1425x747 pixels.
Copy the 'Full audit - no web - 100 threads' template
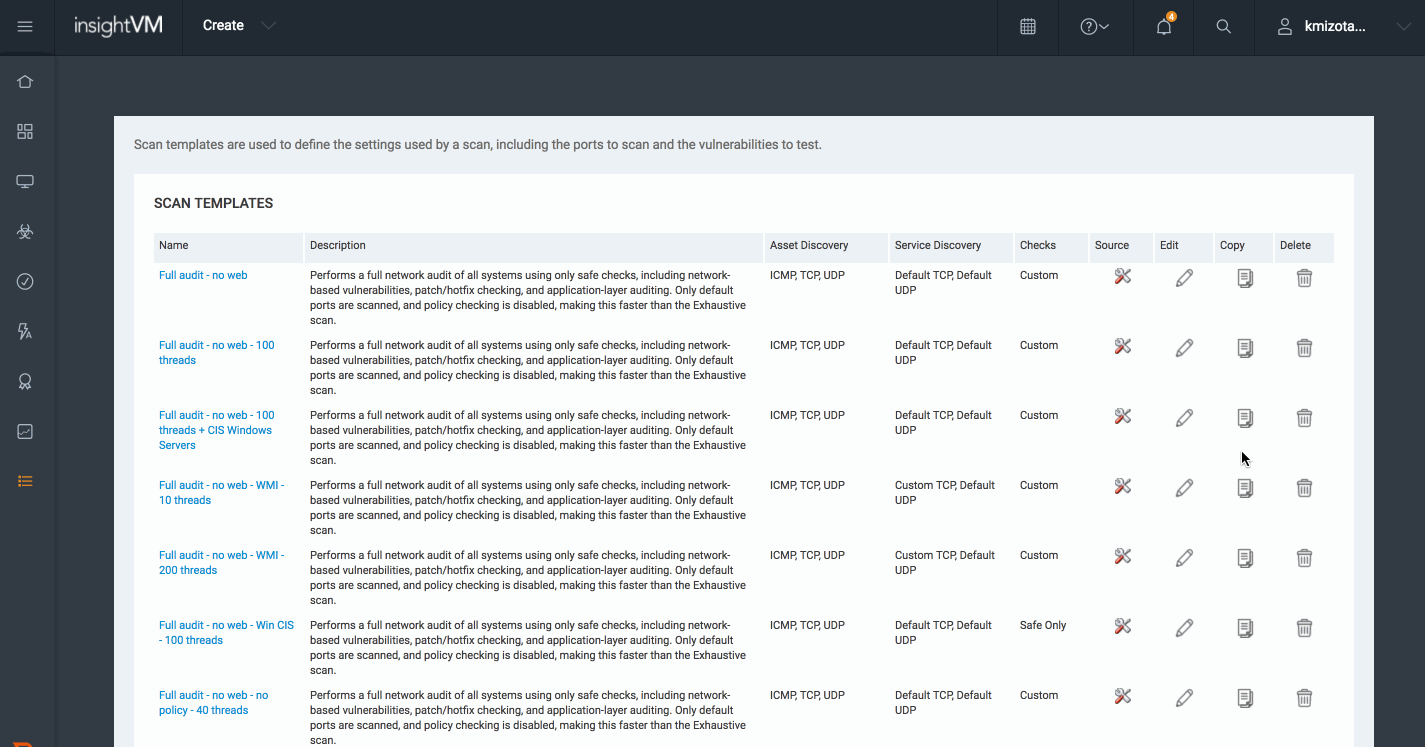click(1244, 348)
